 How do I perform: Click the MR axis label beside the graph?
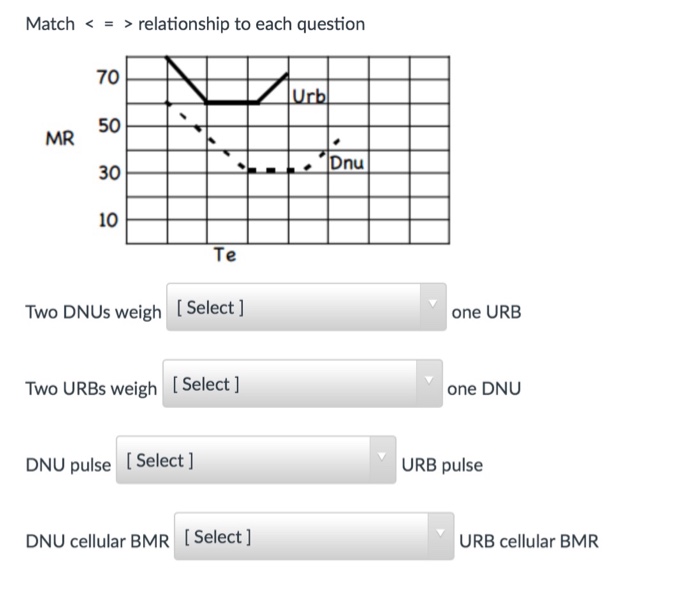pos(60,139)
